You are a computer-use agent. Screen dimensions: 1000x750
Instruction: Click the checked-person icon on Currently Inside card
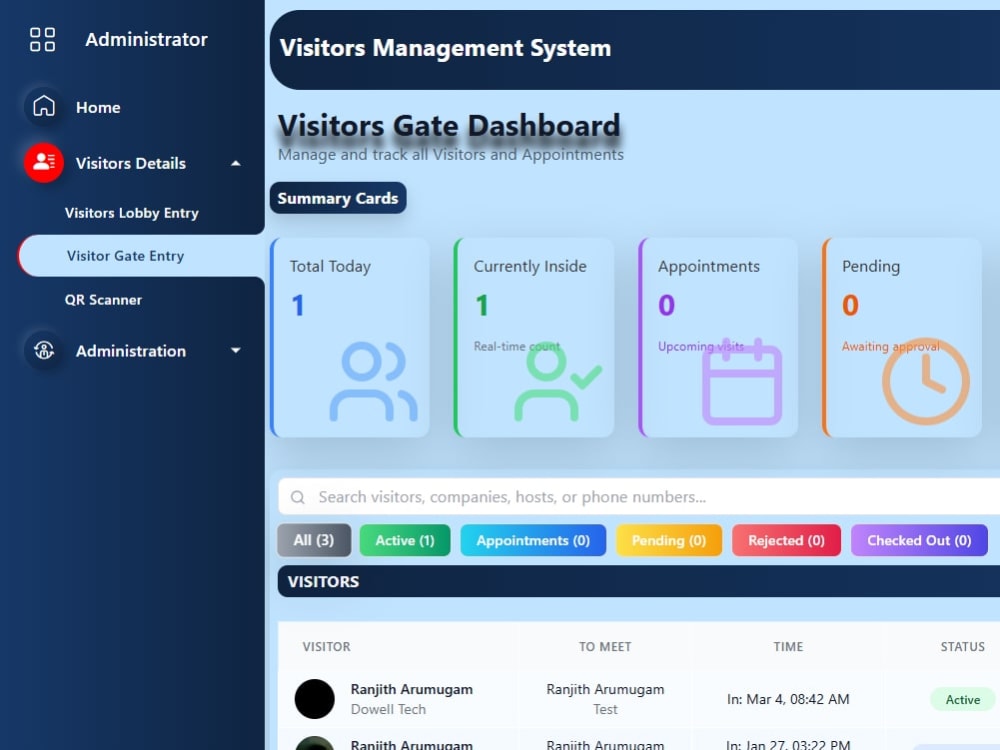pyautogui.click(x=557, y=383)
